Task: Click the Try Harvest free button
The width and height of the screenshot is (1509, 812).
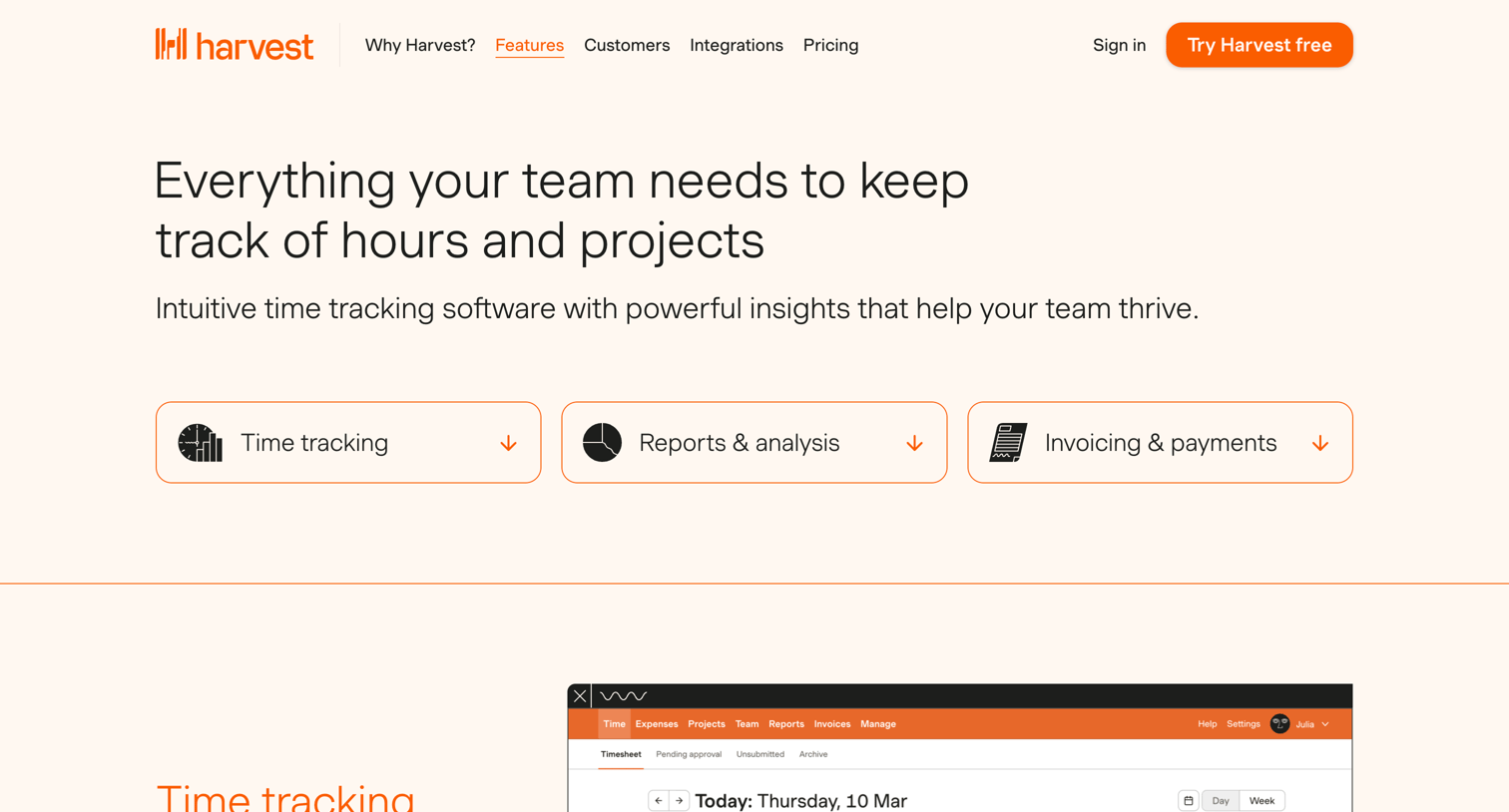Action: 1259,45
